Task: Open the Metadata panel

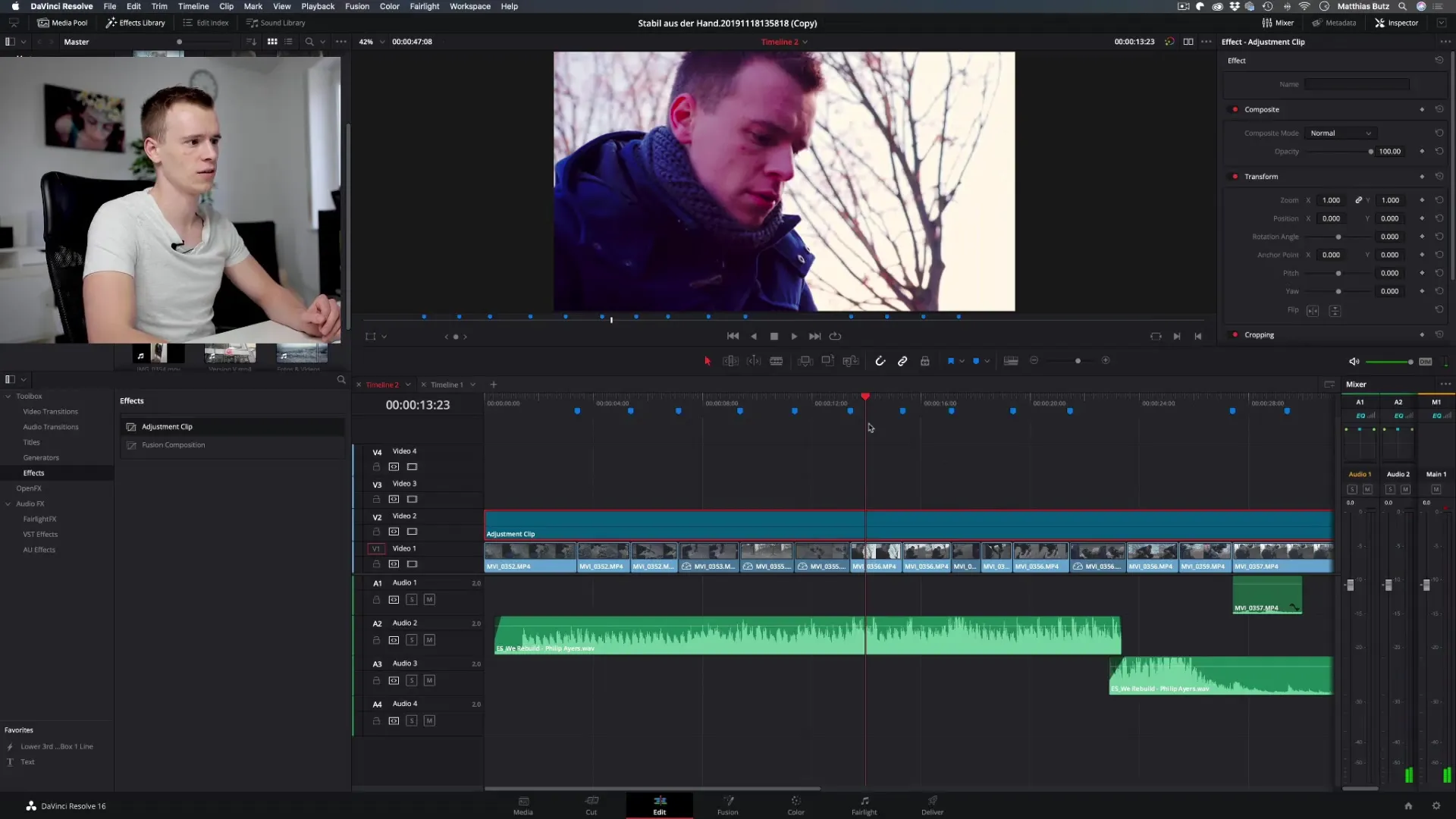Action: [1334, 23]
